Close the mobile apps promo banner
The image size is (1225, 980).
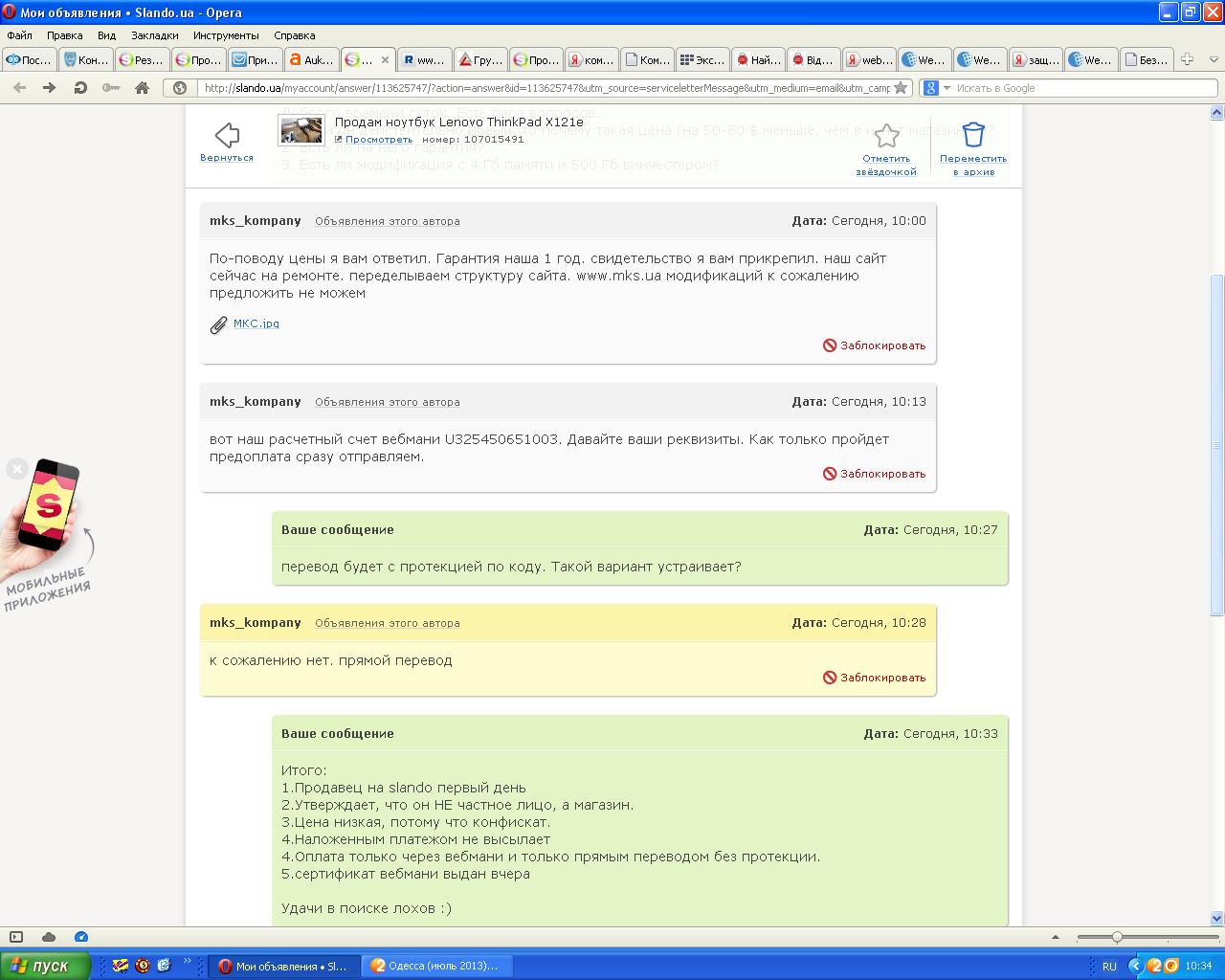tap(16, 468)
